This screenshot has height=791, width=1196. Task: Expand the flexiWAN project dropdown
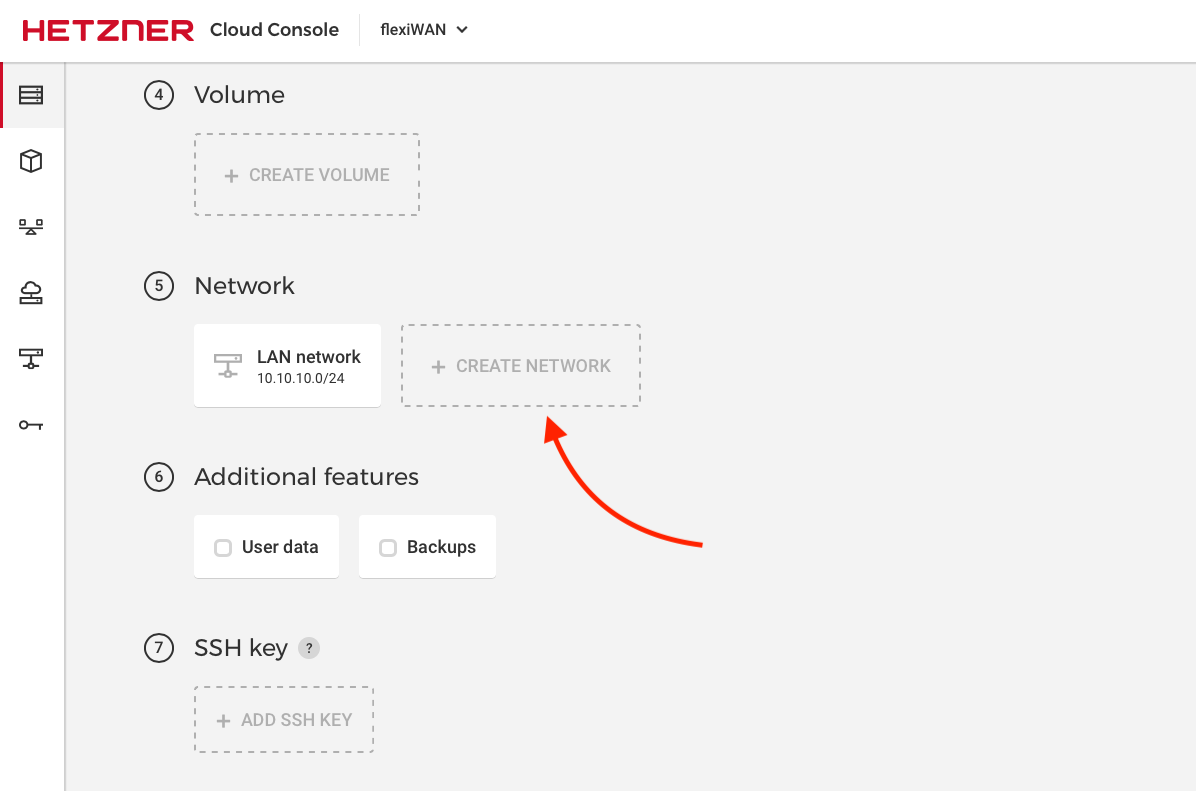424,30
